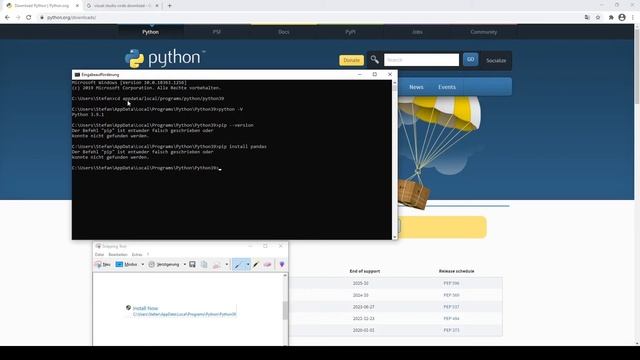The image size is (640, 360).
Task: Expand the Modus dropdown arrow
Action: coord(142,264)
